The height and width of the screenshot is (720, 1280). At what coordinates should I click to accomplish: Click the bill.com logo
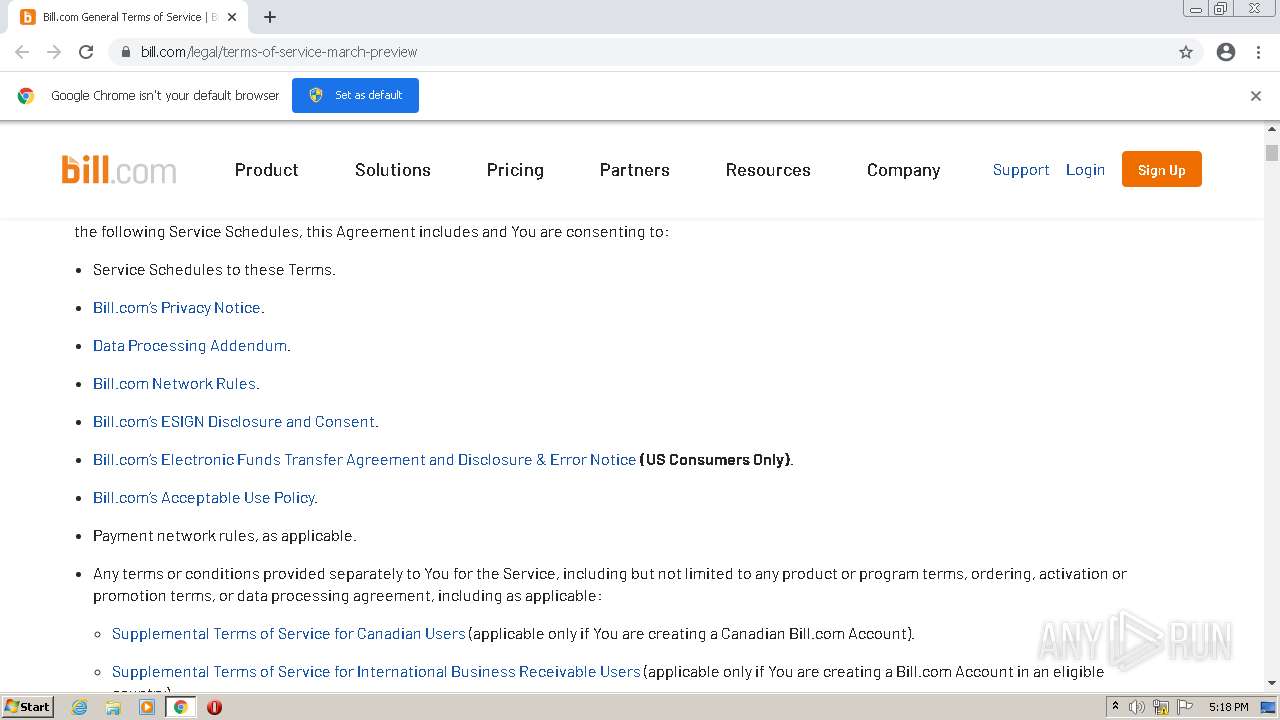coord(119,170)
